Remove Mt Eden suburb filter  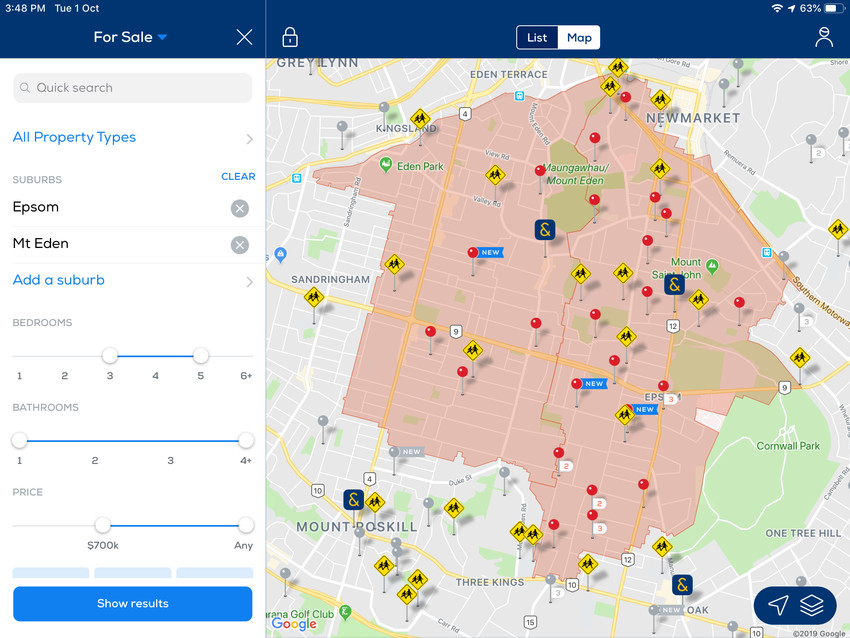coord(239,245)
